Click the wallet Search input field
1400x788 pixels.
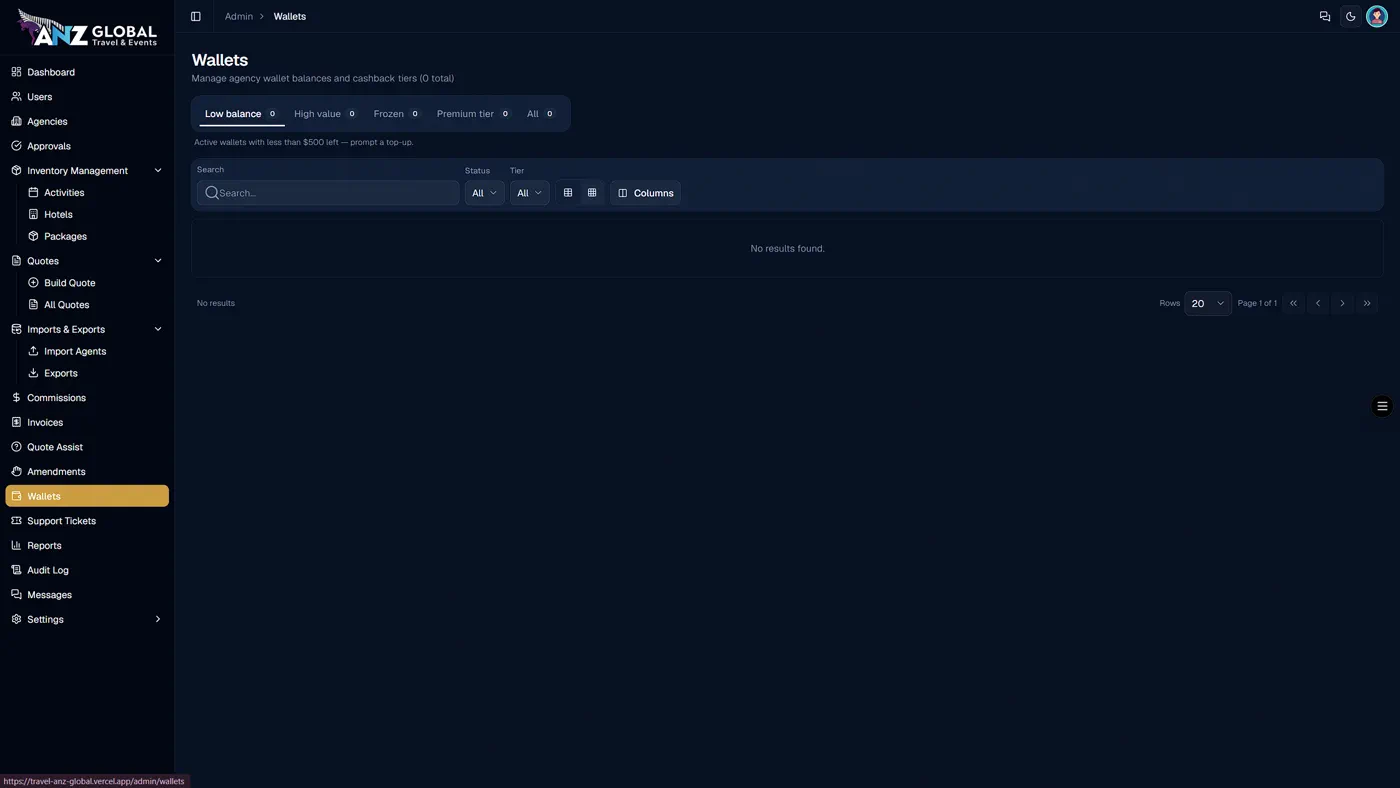(x=328, y=193)
